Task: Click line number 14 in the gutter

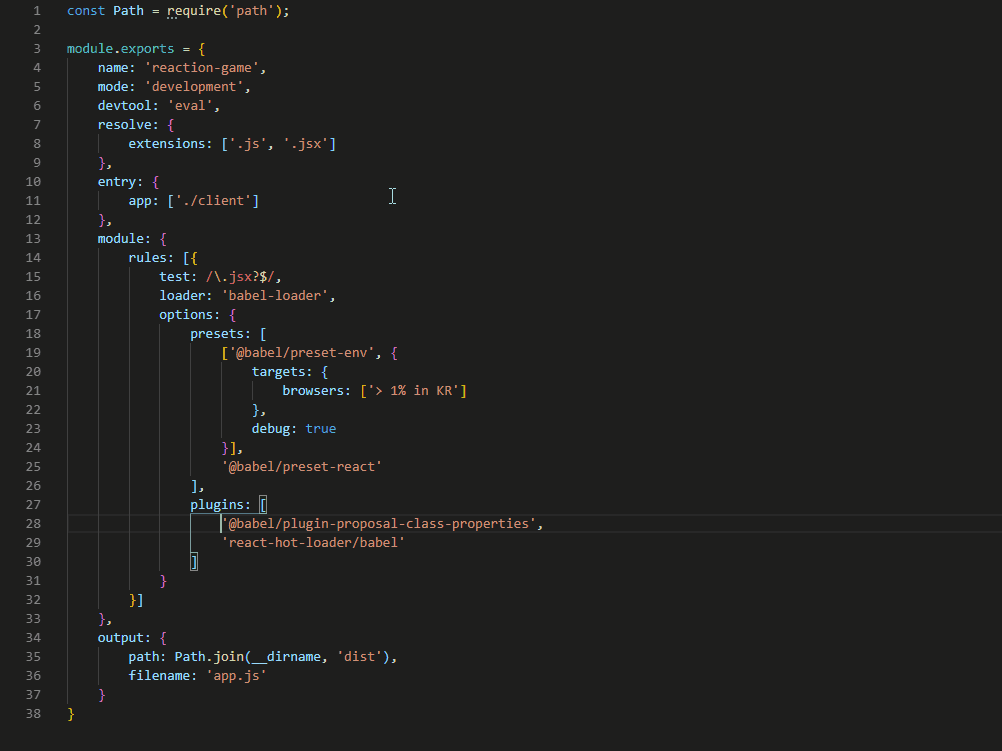Action: 33,258
